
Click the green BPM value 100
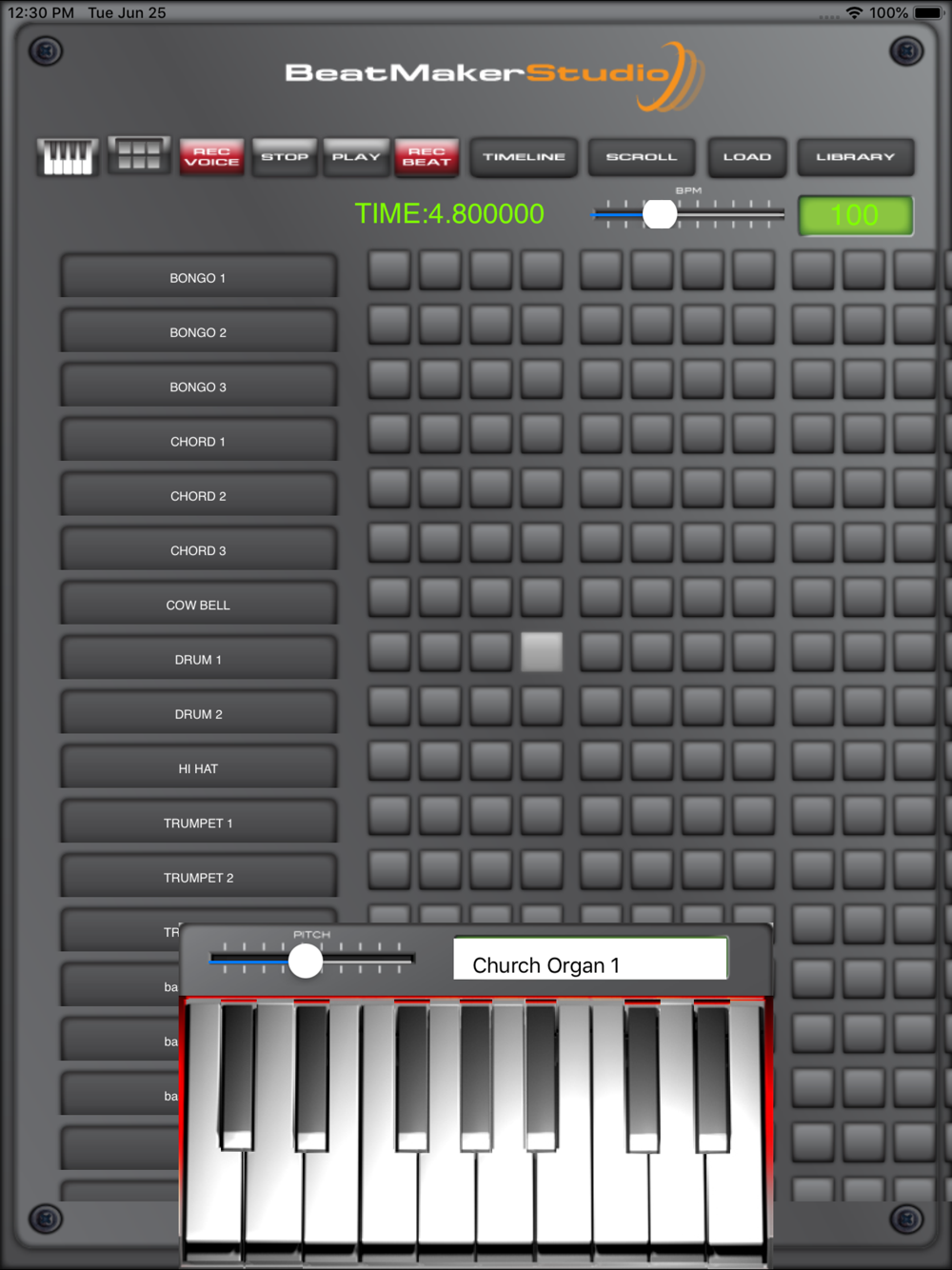(855, 215)
